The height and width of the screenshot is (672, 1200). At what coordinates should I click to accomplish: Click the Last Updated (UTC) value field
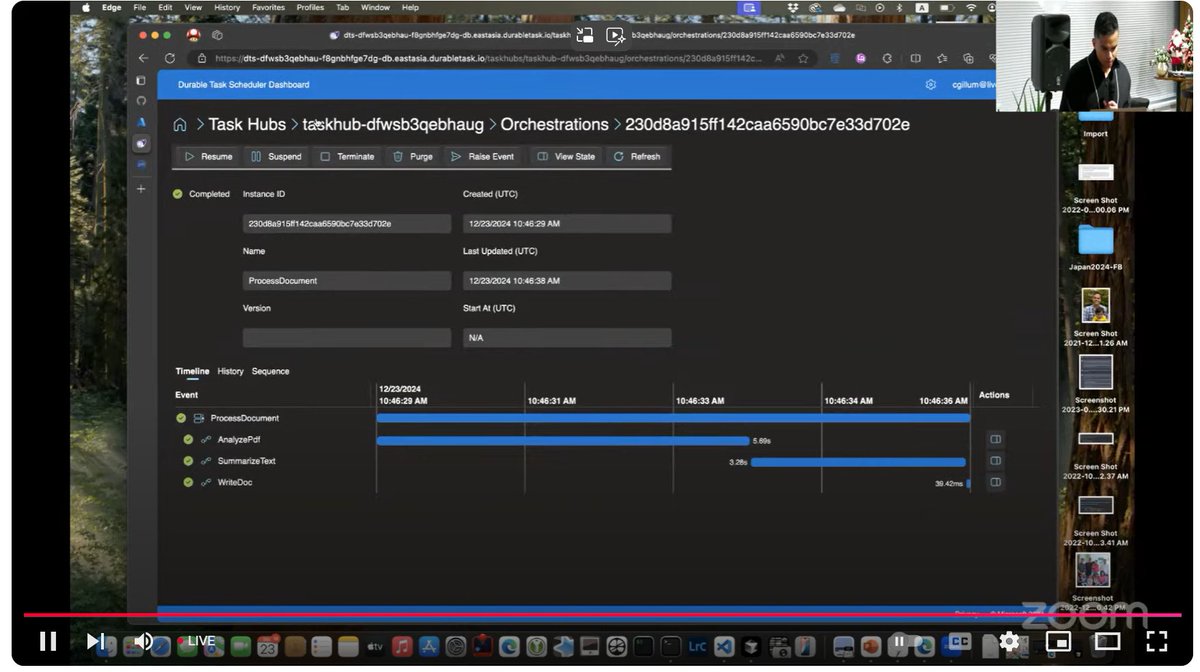567,281
